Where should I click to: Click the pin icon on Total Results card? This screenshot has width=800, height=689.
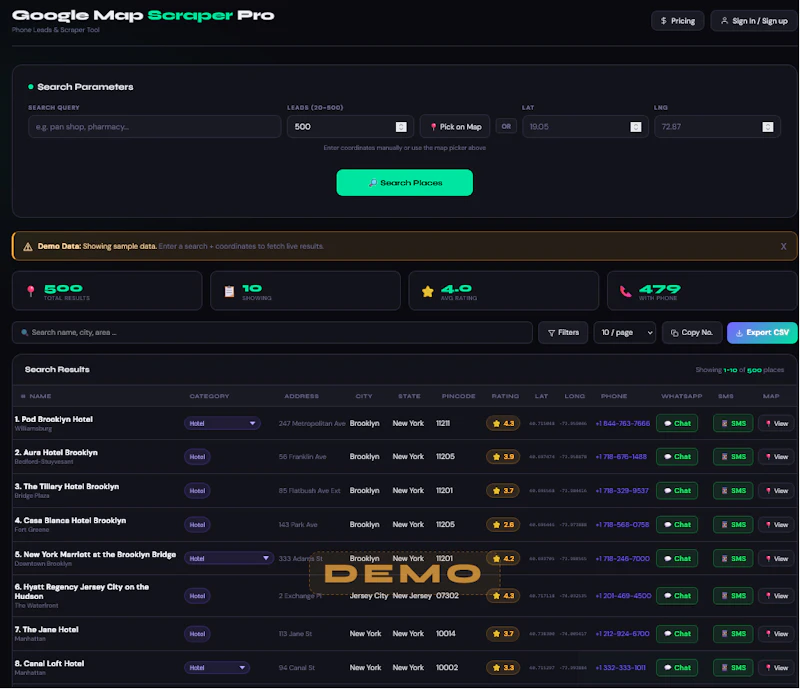coord(31,291)
